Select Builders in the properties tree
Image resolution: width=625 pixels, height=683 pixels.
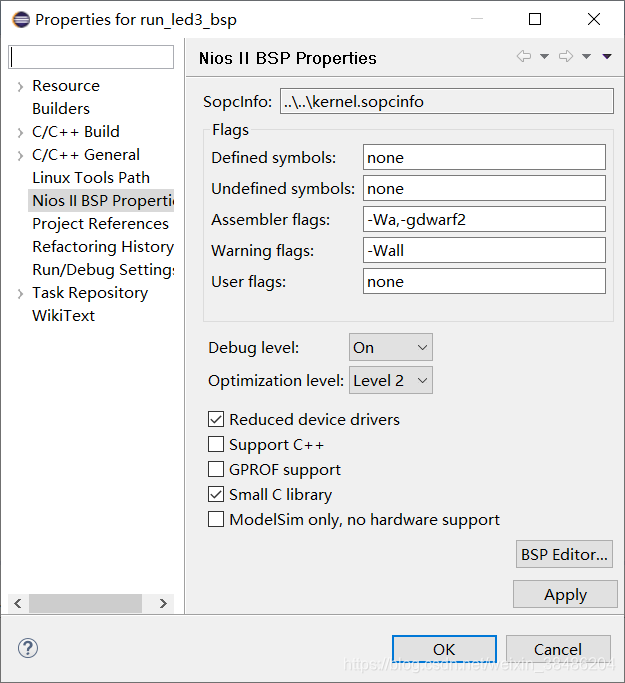click(x=61, y=108)
